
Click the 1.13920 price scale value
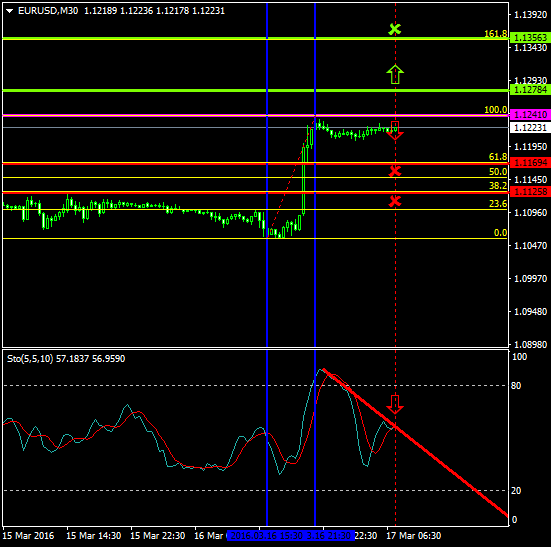point(531,14)
